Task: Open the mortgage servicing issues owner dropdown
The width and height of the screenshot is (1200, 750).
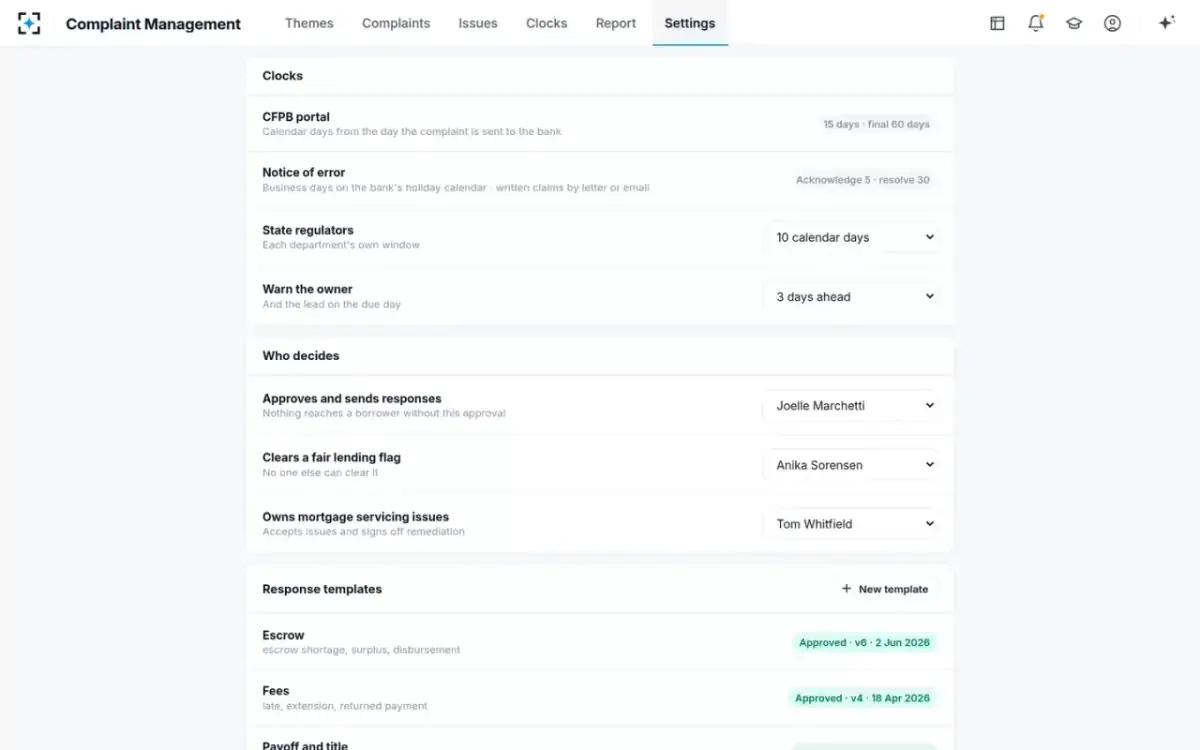Action: [853, 524]
